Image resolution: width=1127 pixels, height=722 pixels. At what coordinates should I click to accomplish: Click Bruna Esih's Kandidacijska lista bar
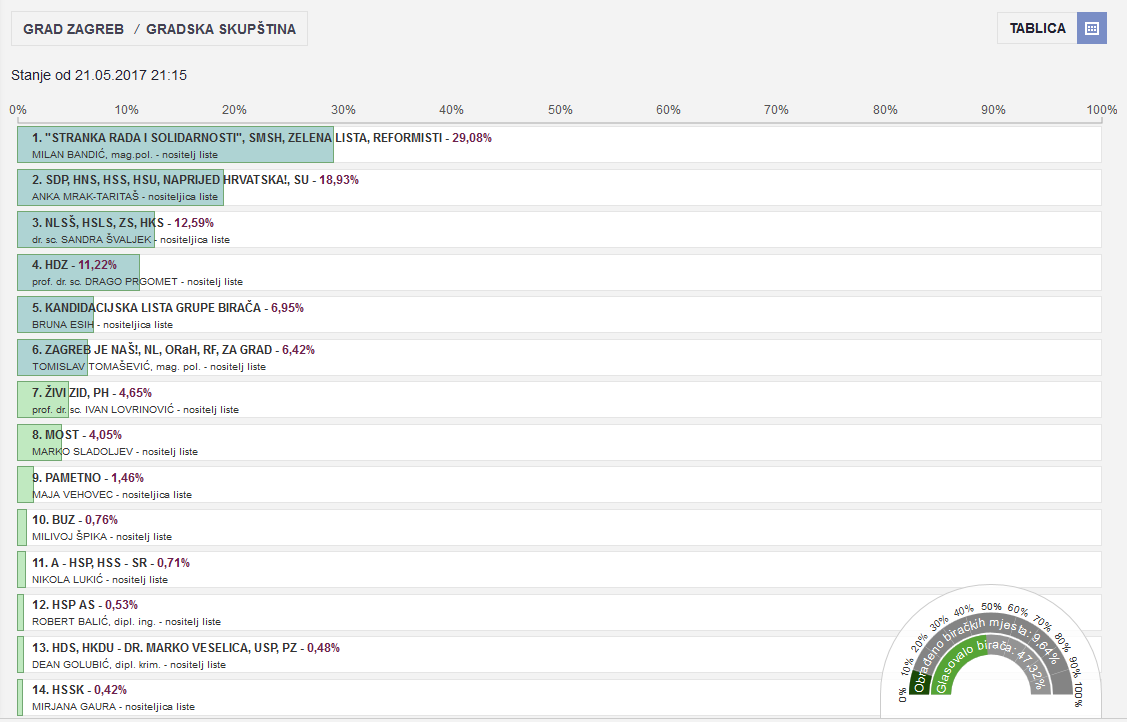pos(55,315)
